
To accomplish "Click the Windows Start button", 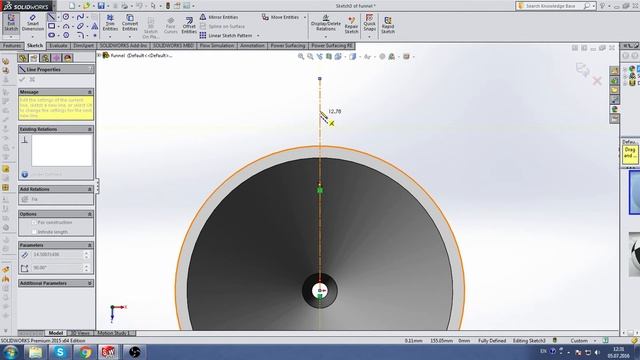I will (x=10, y=352).
